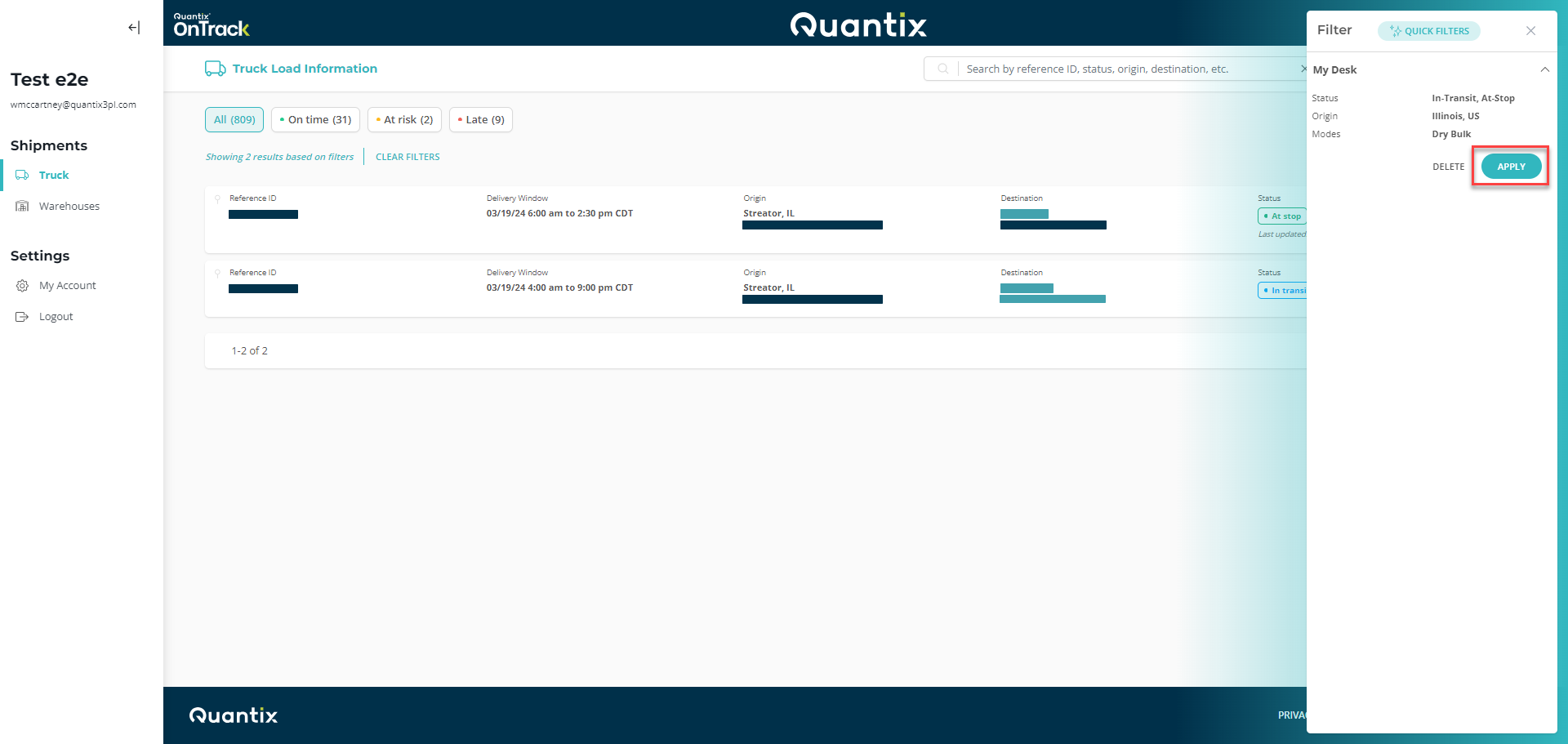This screenshot has height=744, width=1568.
Task: Click the pin icon on first shipment
Action: 217,198
